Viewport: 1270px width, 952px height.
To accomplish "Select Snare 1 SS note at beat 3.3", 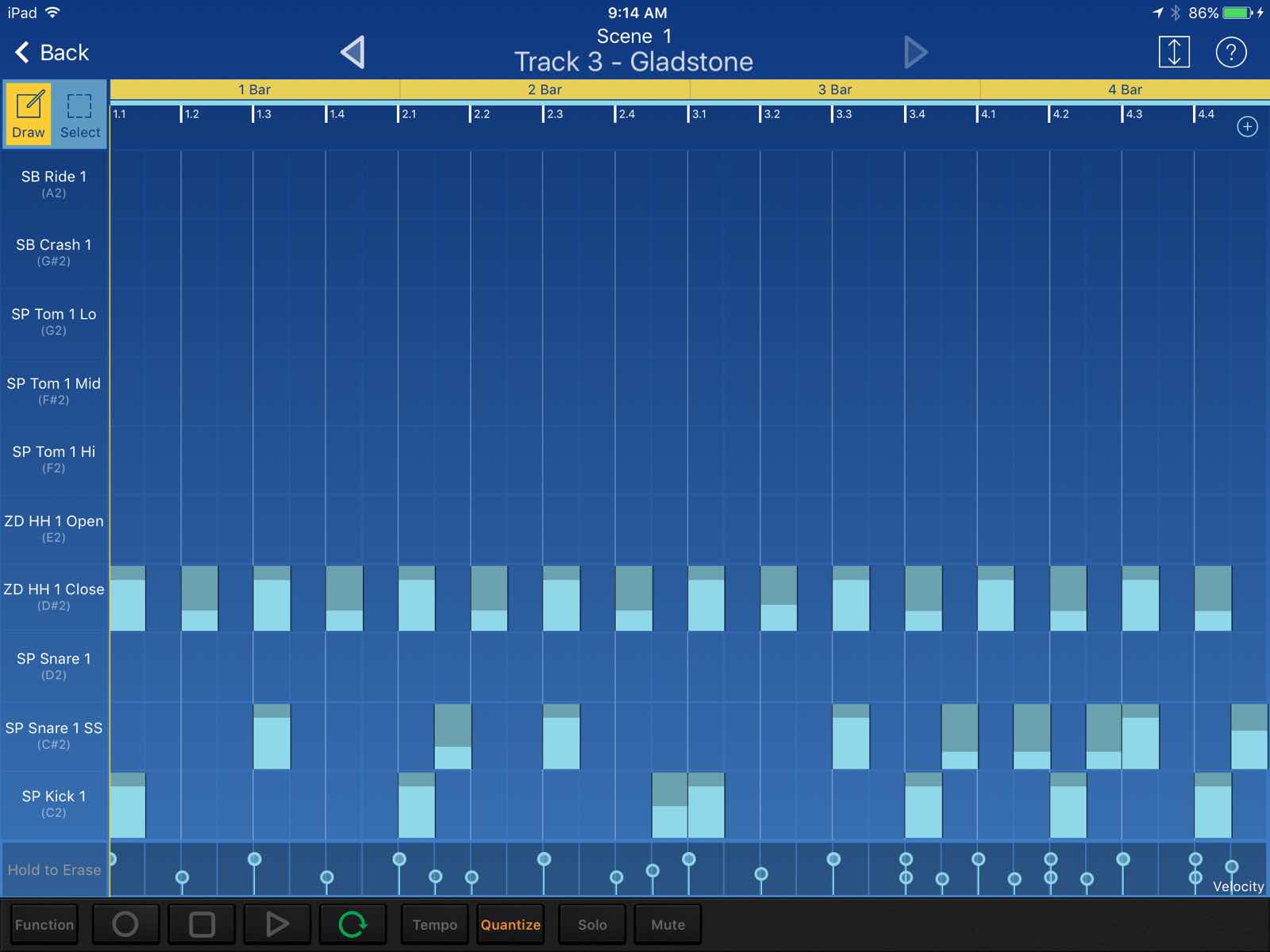I will click(851, 736).
